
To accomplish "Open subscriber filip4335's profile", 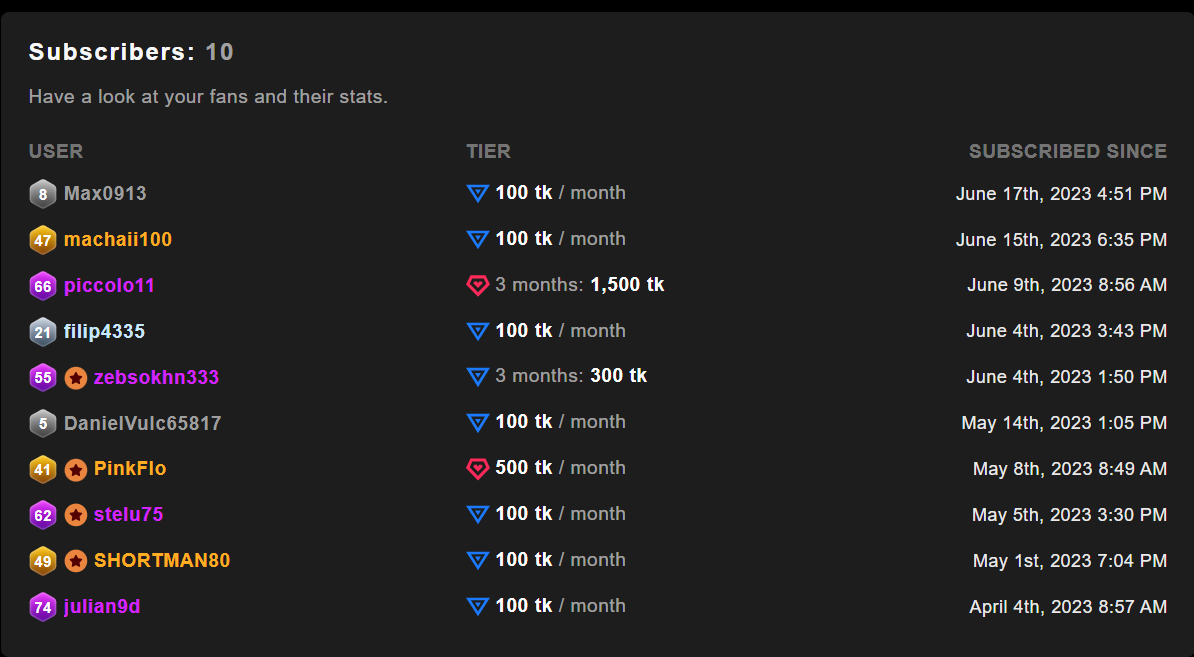I will [104, 331].
